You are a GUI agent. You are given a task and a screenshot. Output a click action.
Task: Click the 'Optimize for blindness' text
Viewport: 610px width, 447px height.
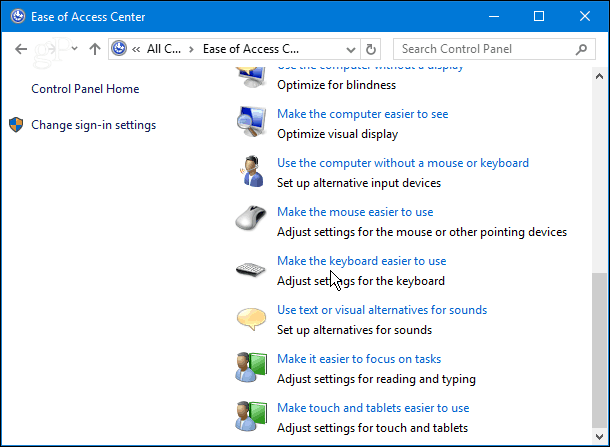coord(337,85)
